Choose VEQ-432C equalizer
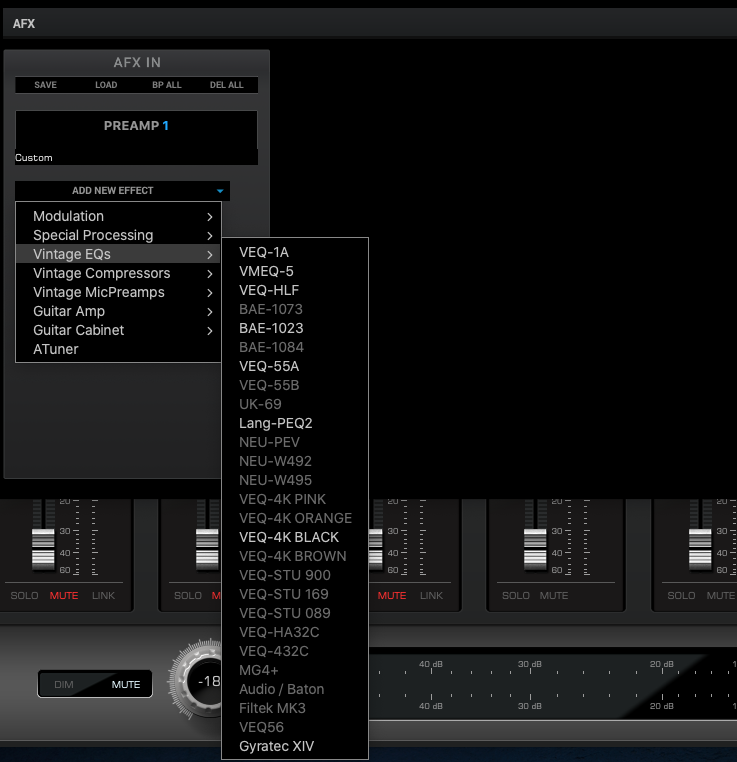 click(295, 650)
